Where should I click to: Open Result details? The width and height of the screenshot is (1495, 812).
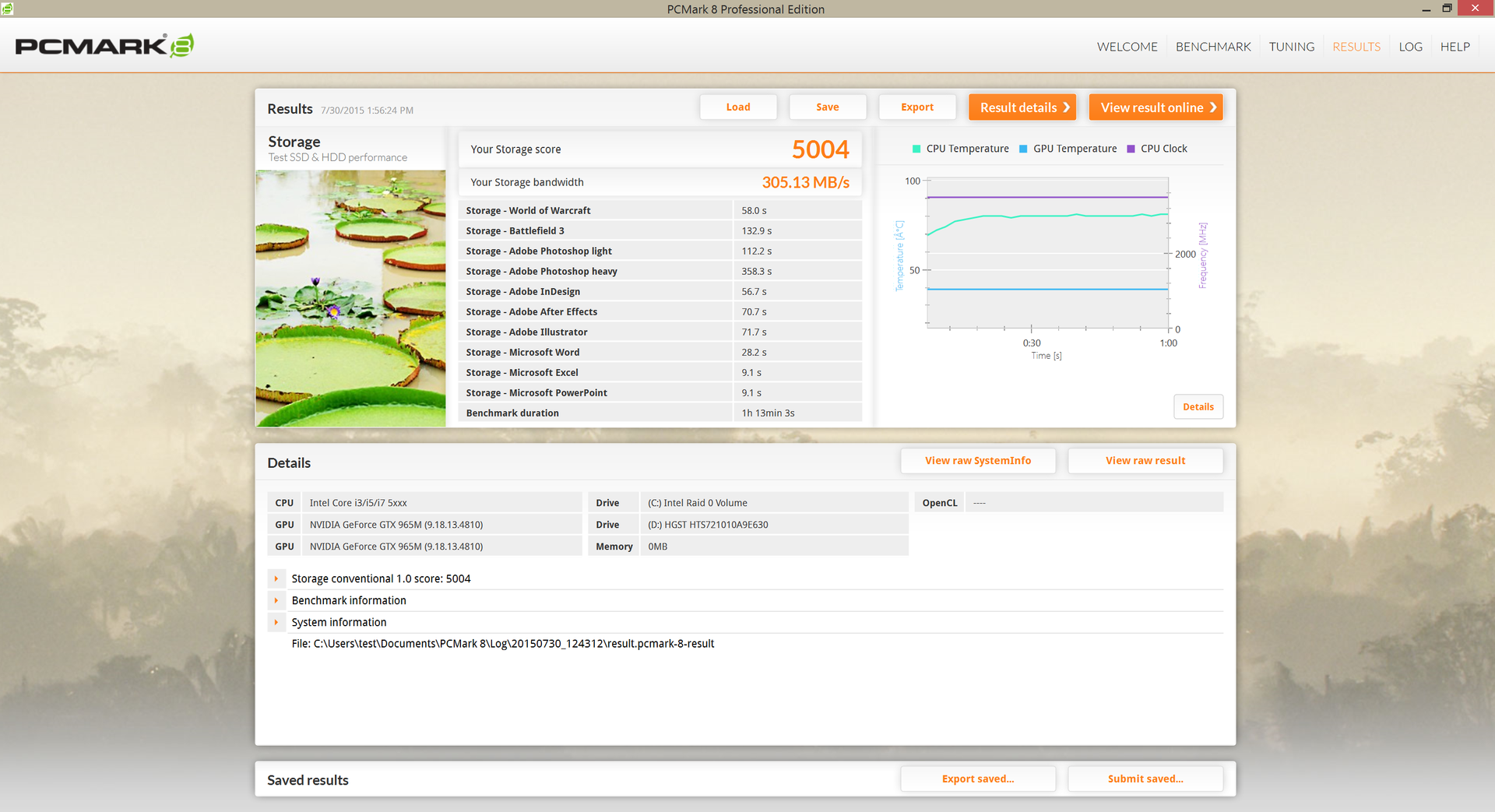1022,107
